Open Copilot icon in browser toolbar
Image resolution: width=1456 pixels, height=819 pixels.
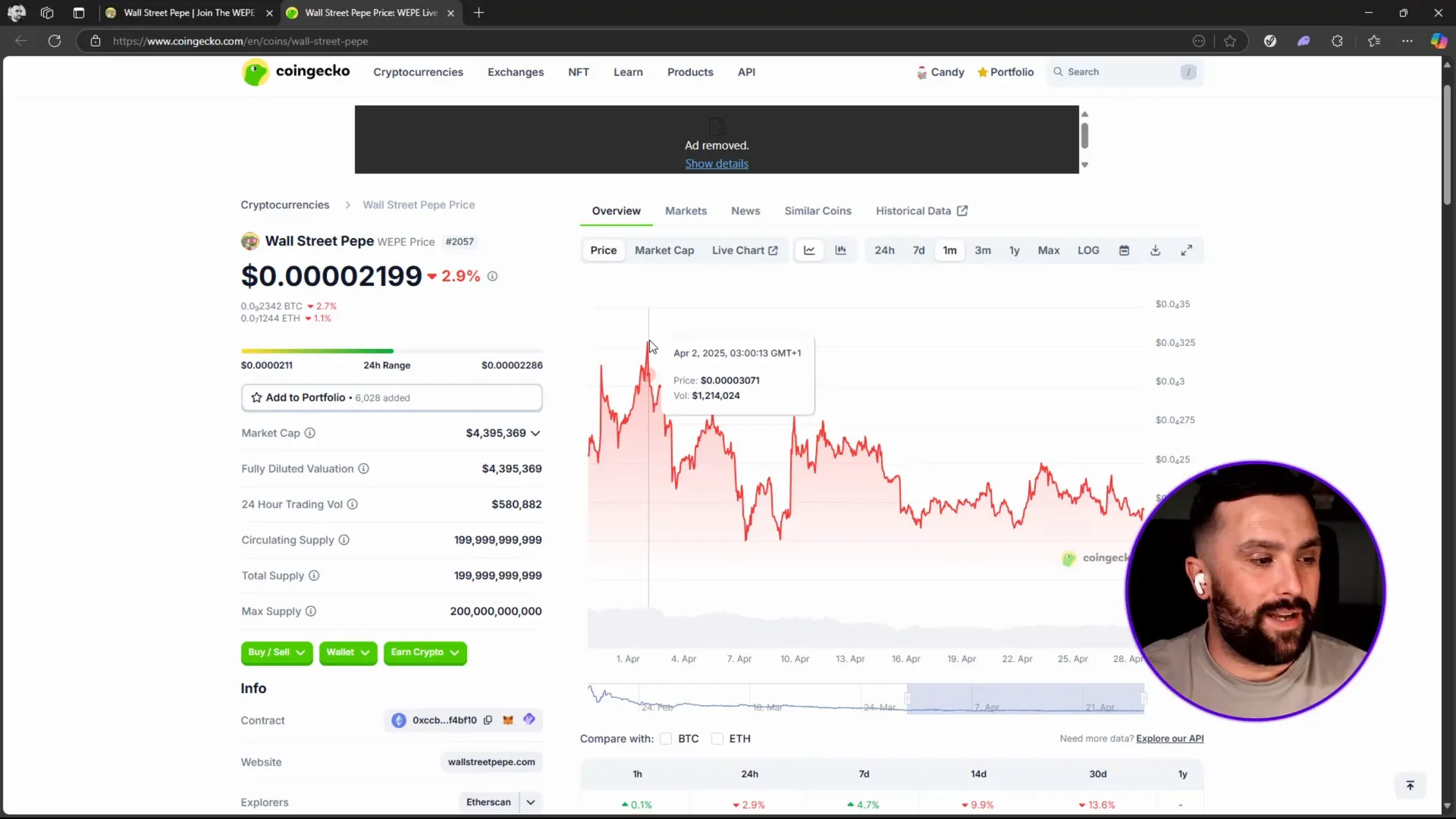(1439, 41)
